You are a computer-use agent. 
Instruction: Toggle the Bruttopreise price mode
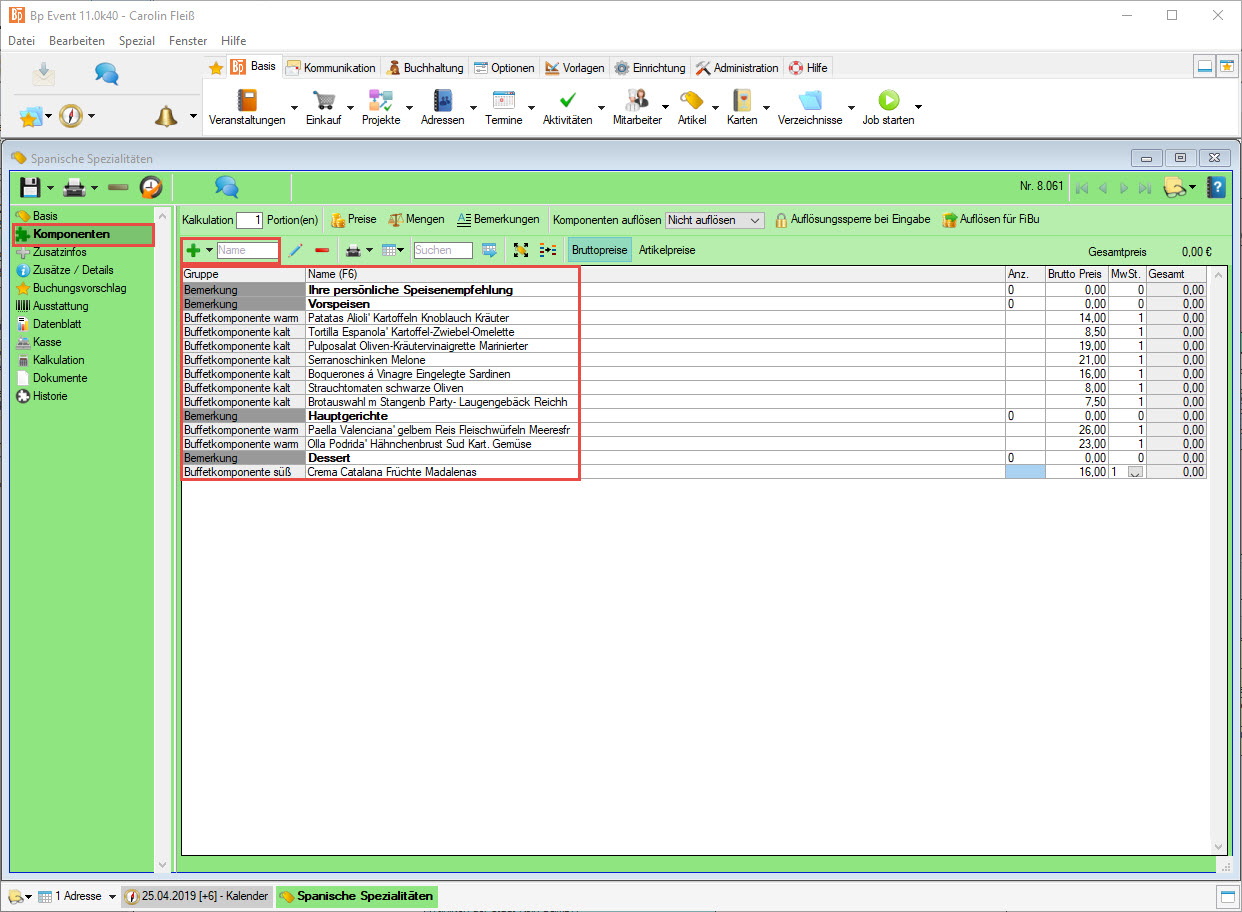click(599, 250)
